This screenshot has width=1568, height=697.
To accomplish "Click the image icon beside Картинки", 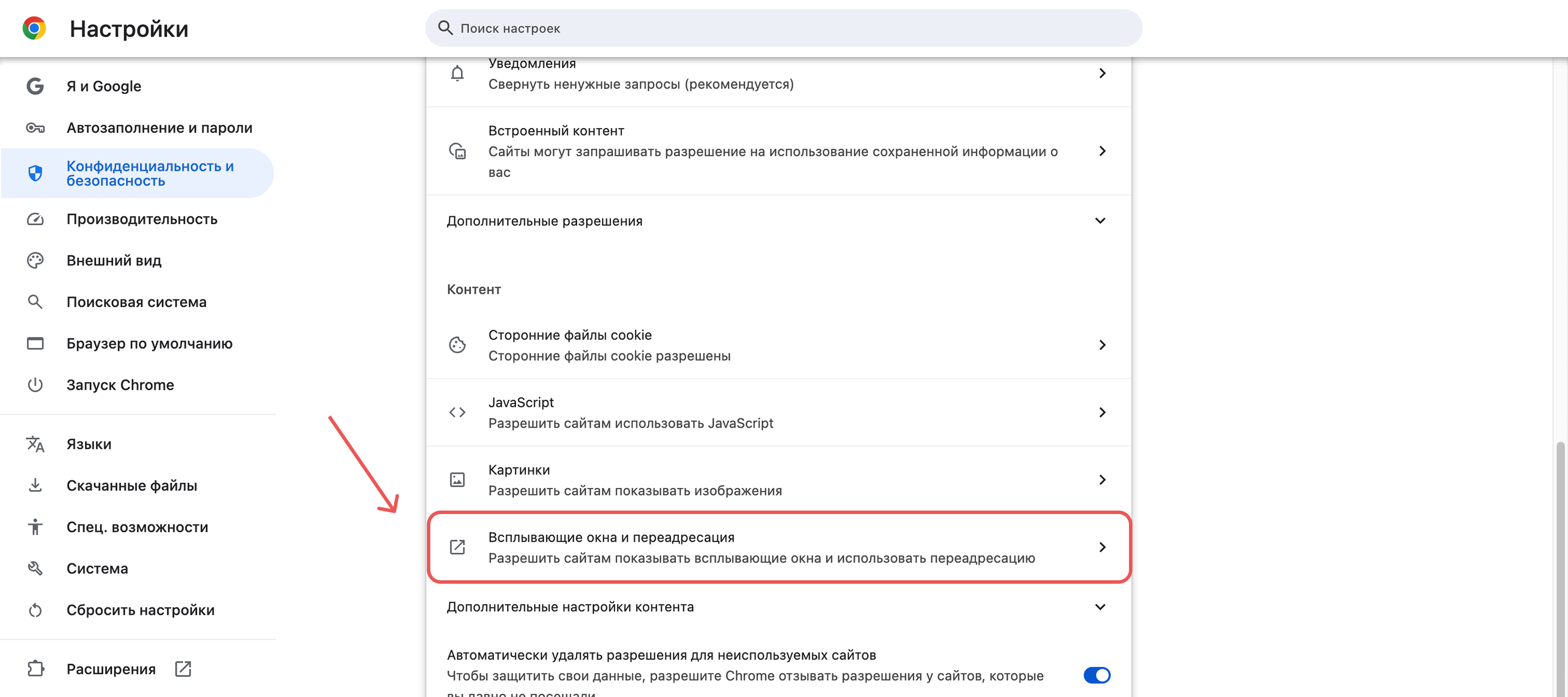I will coord(457,480).
